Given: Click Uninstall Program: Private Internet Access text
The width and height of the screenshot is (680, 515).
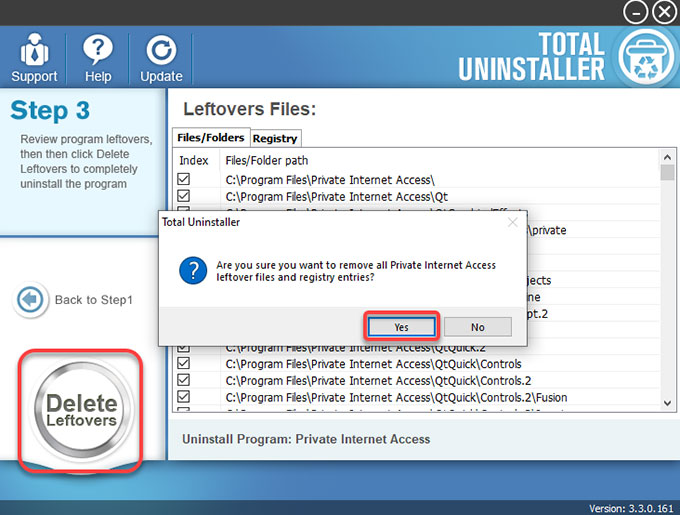Looking at the screenshot, I should pyautogui.click(x=306, y=439).
